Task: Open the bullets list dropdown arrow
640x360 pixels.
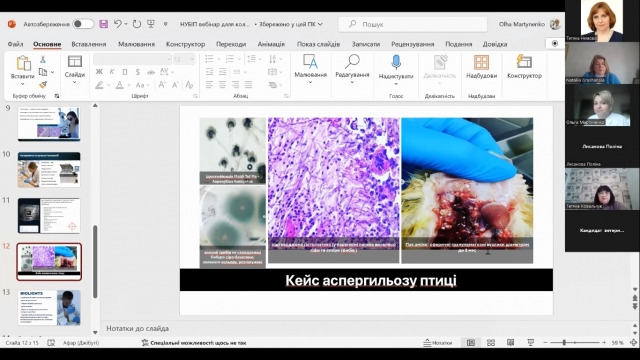Action: 218,59
